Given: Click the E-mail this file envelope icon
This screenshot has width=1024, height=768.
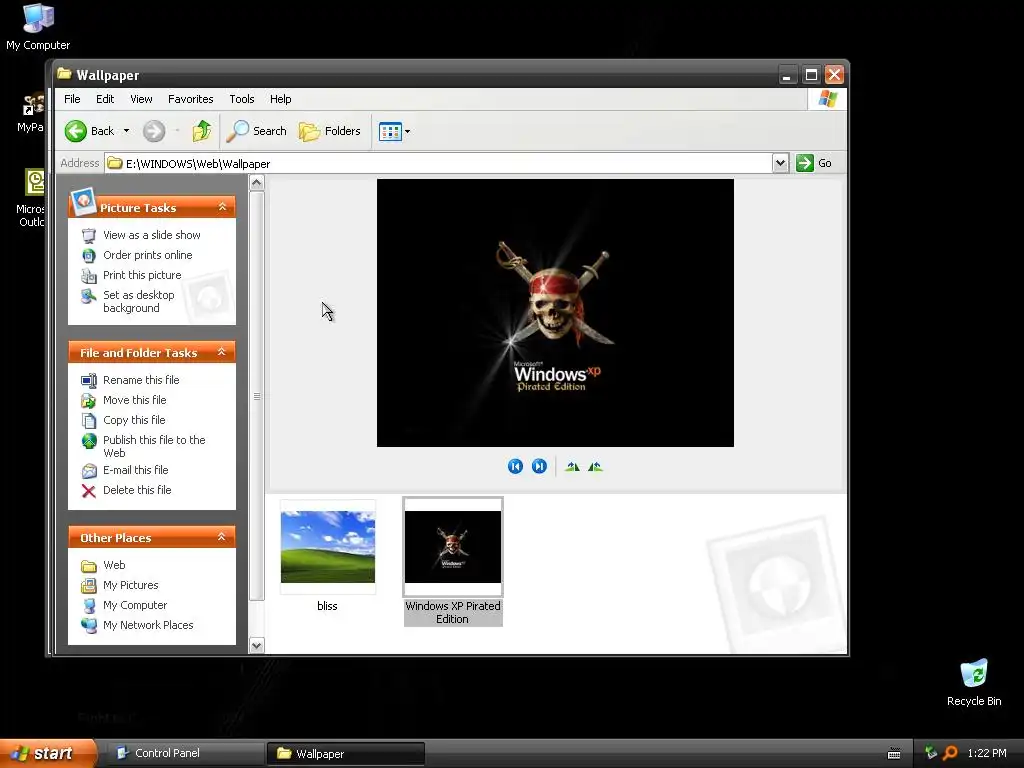Looking at the screenshot, I should (x=89, y=470).
